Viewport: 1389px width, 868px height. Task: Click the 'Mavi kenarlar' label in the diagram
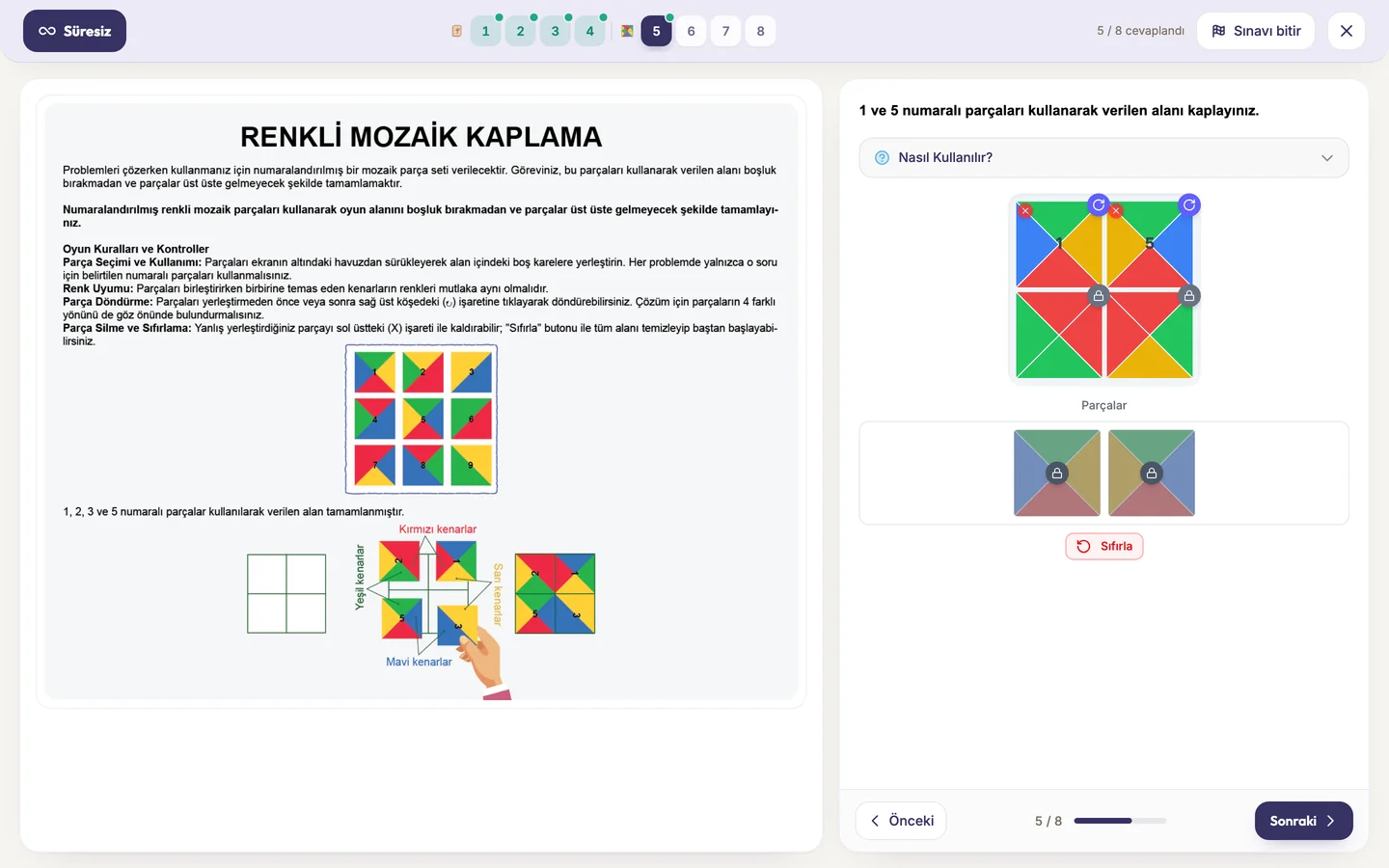(x=419, y=662)
